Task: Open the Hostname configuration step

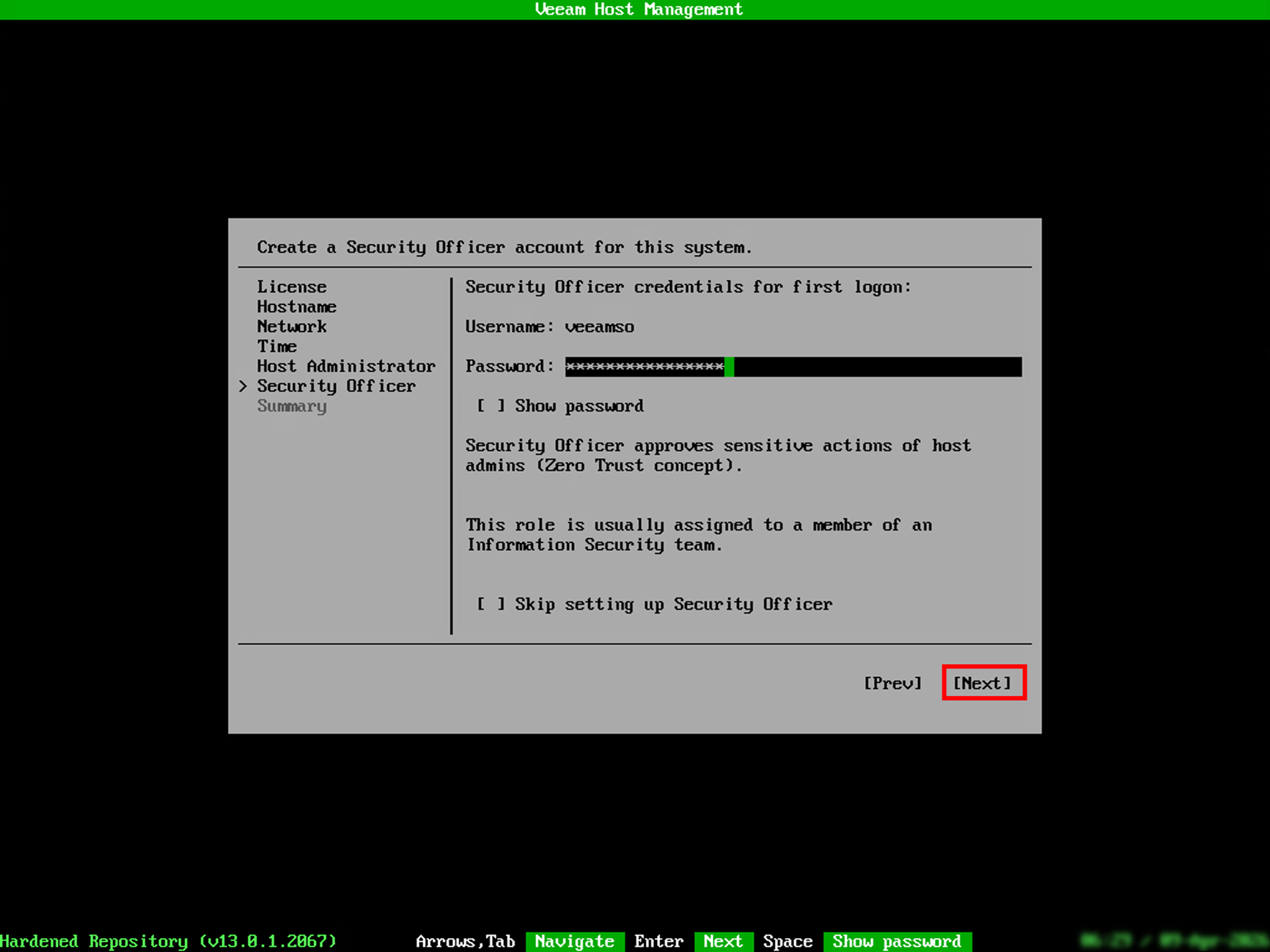Action: 296,306
